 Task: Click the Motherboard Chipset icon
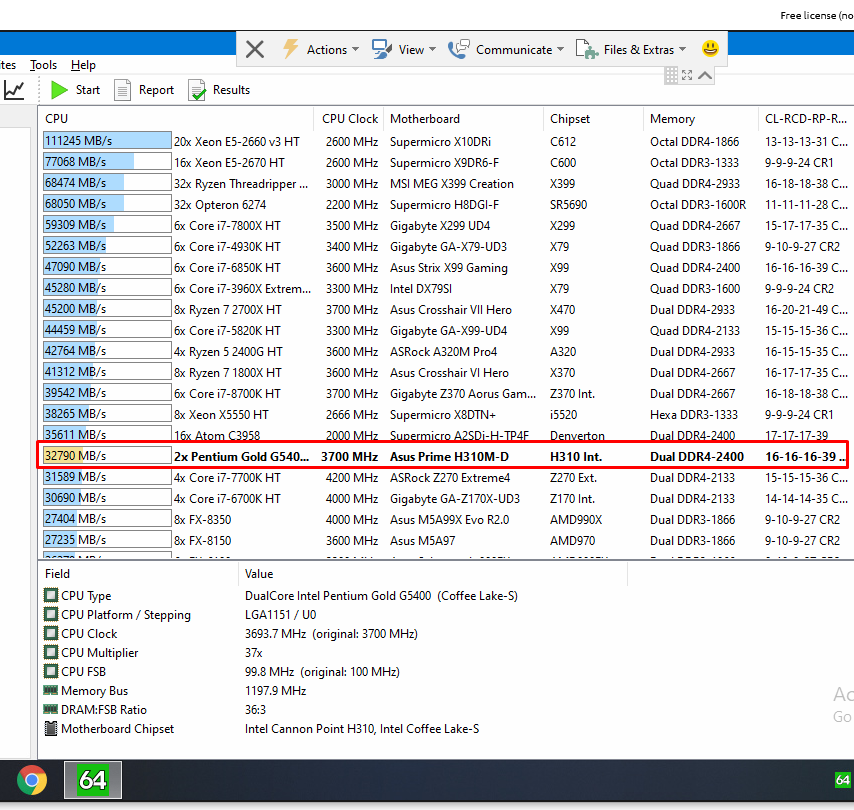pyautogui.click(x=51, y=728)
